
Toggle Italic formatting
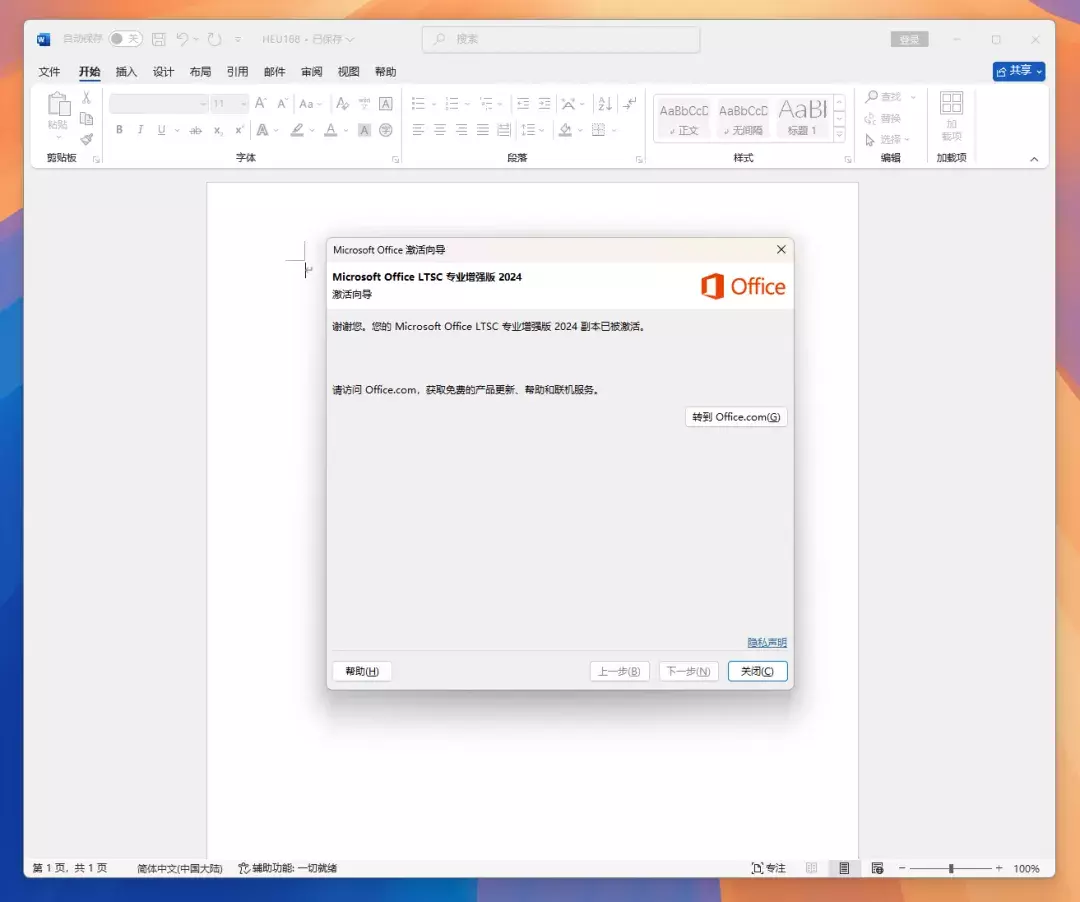(x=140, y=130)
